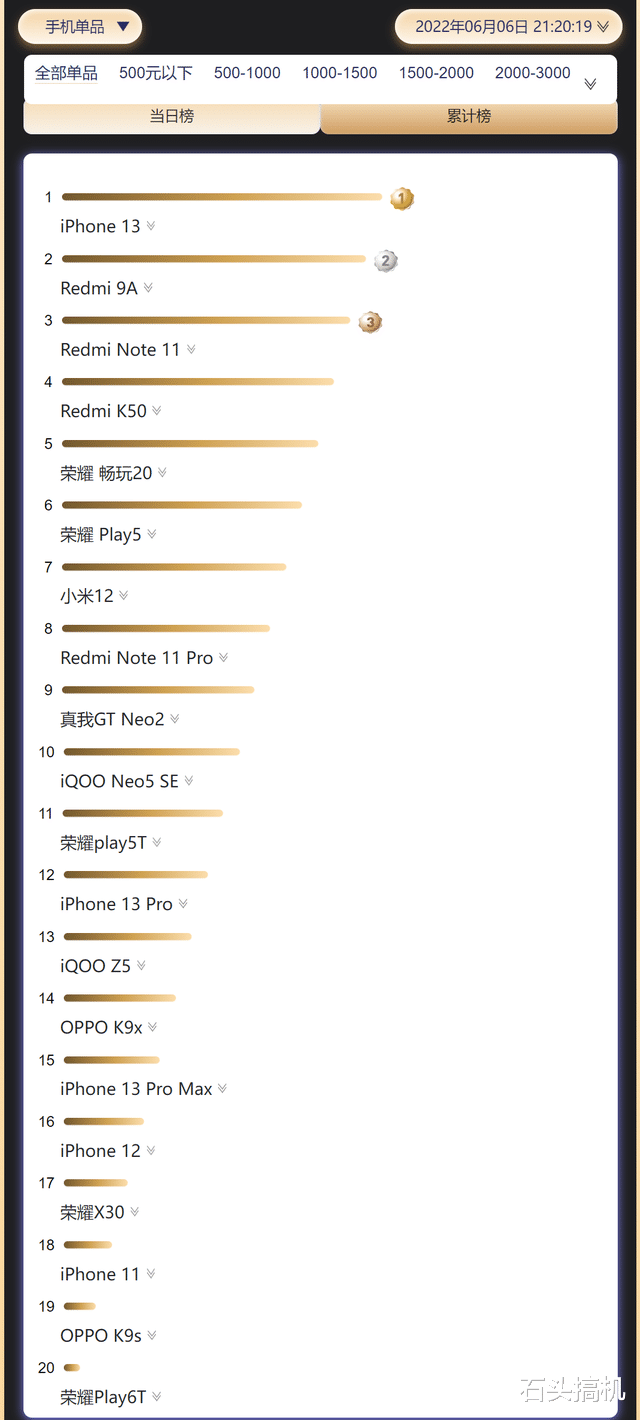This screenshot has width=640, height=1420.
Task: Switch to the 当日榜 tab
Action: [172, 116]
